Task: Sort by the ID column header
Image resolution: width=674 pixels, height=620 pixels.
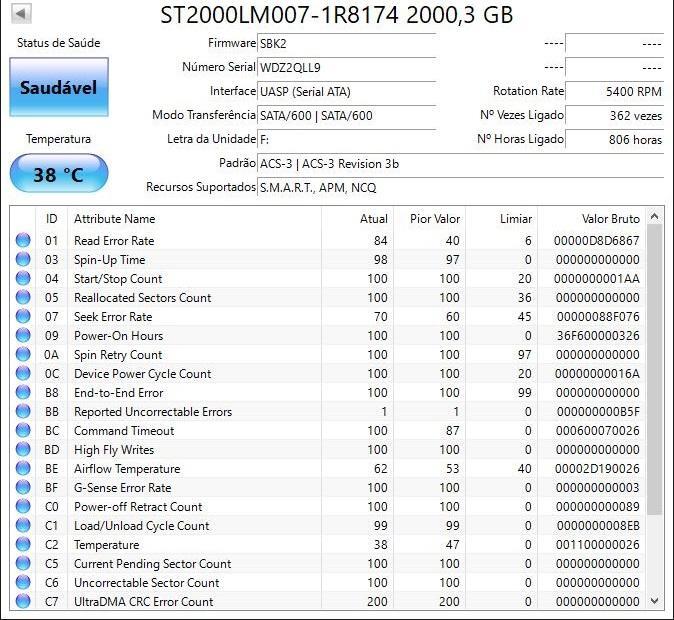Action: coord(51,219)
